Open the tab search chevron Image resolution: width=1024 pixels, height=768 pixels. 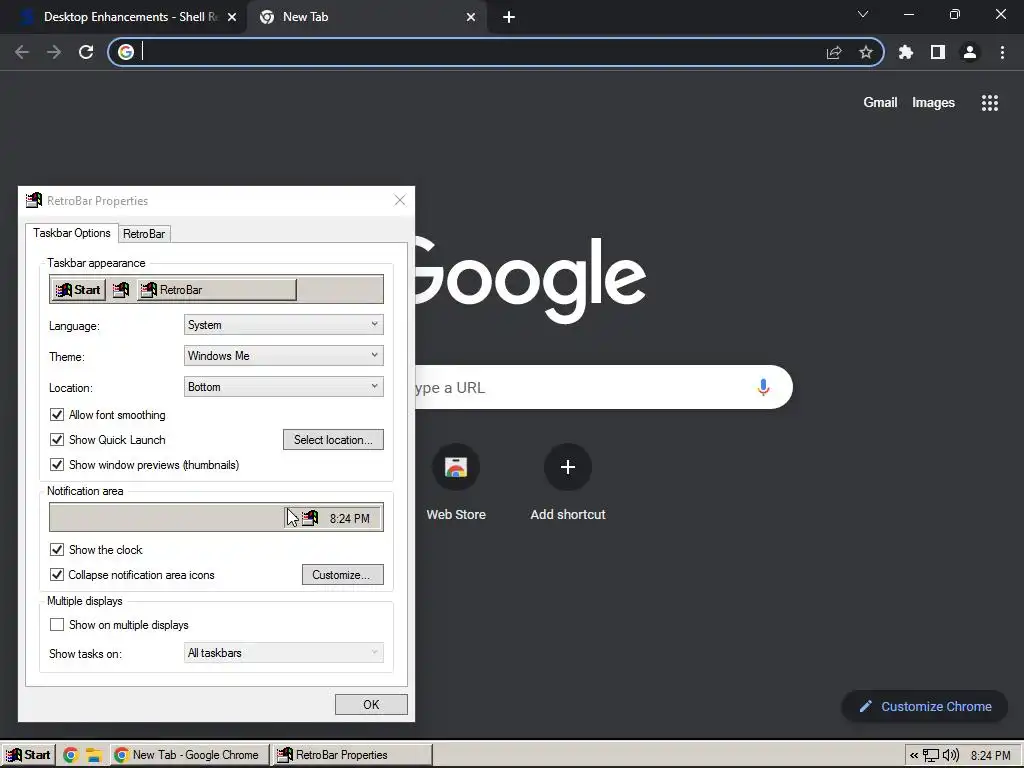[863, 14]
